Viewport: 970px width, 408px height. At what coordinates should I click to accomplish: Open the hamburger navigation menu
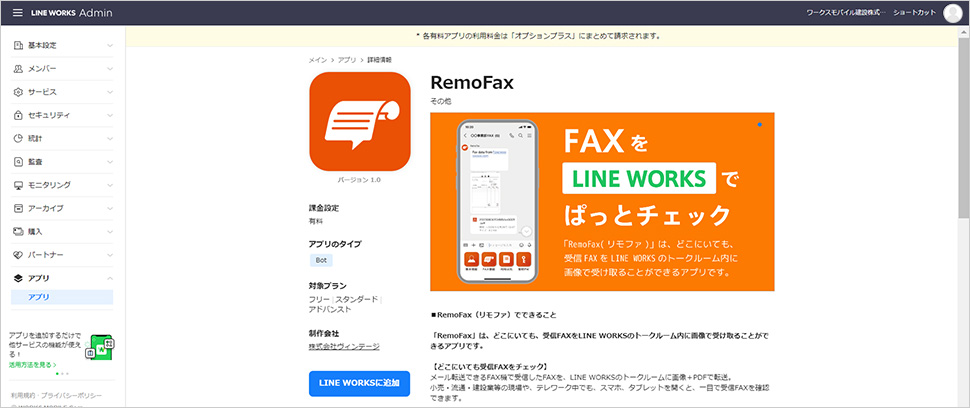point(17,12)
